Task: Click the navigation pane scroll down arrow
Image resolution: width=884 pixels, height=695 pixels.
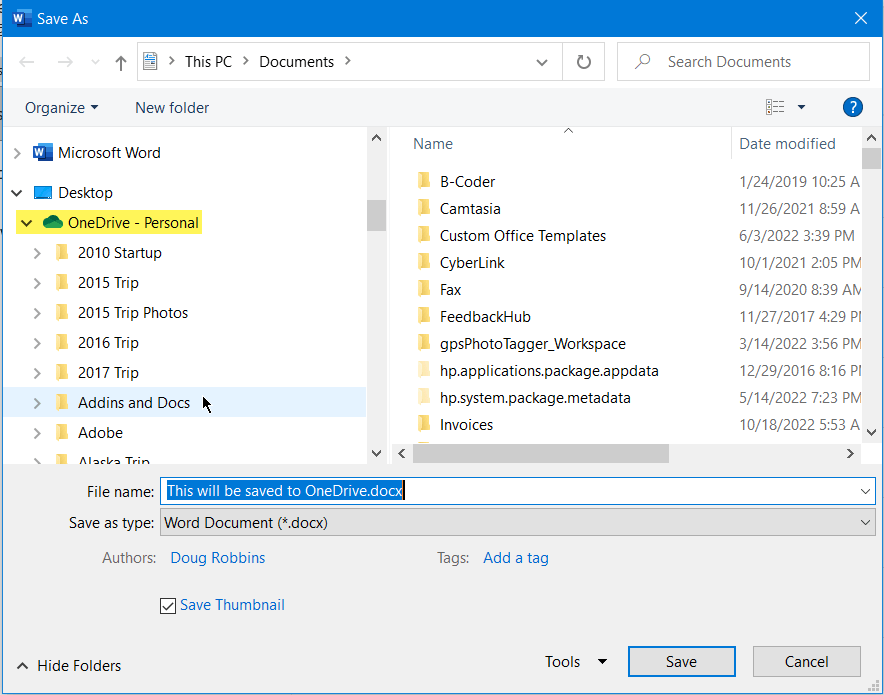Action: (377, 453)
